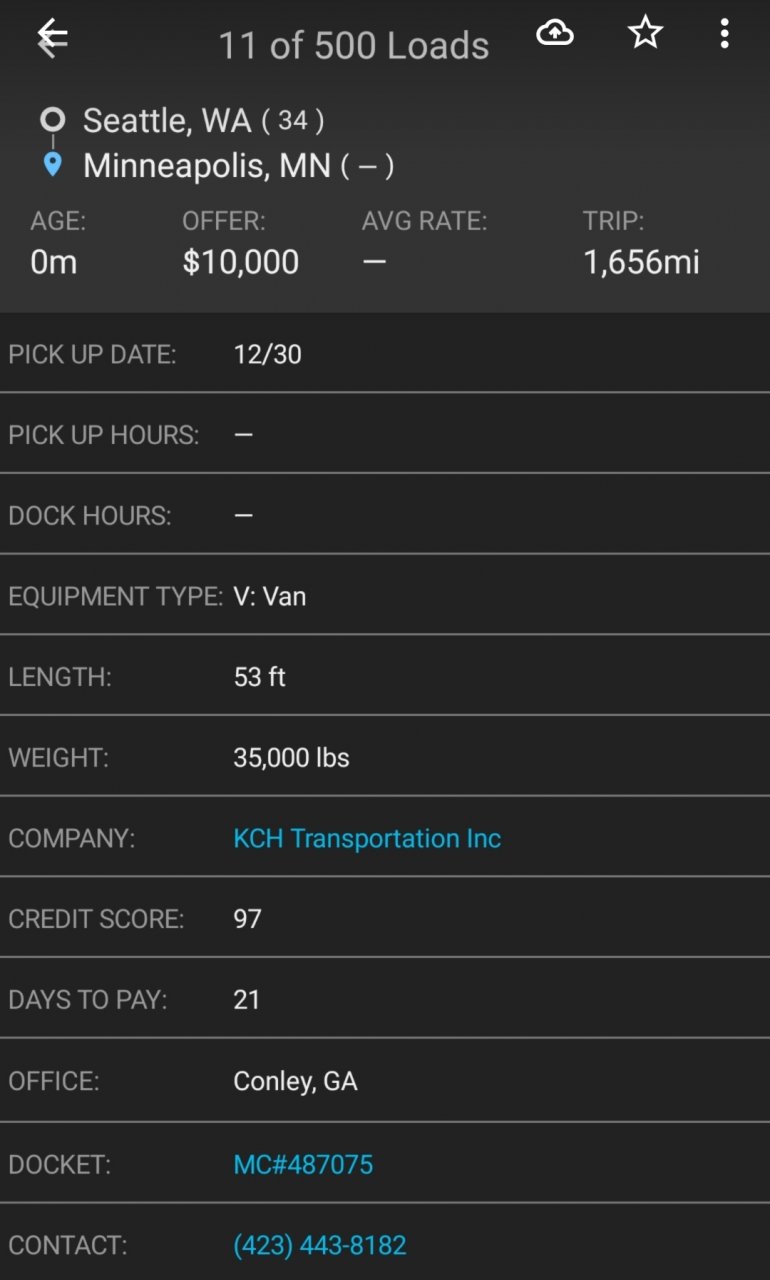Call contact number (423) 443-8182
The image size is (770, 1280).
(320, 1245)
